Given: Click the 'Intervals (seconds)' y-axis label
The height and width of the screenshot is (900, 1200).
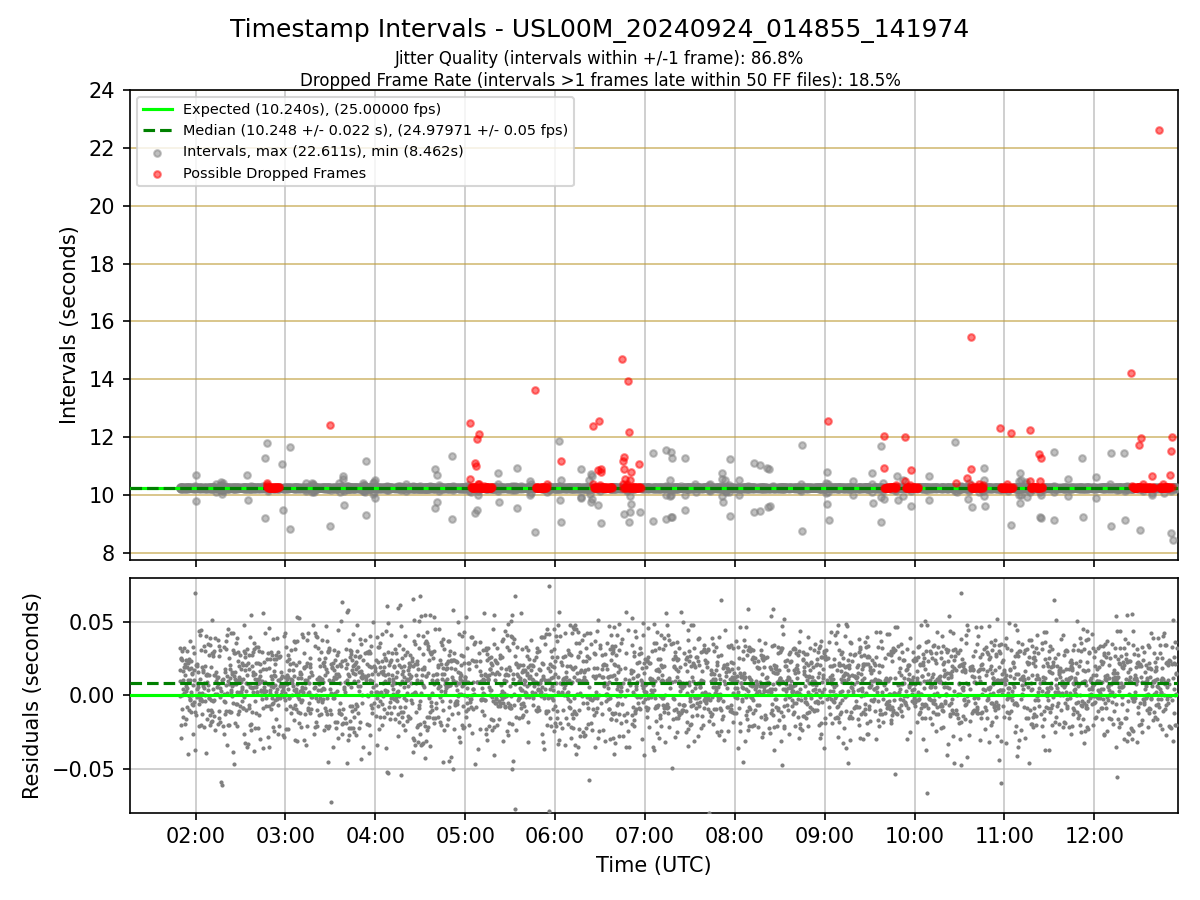Looking at the screenshot, I should point(69,325).
